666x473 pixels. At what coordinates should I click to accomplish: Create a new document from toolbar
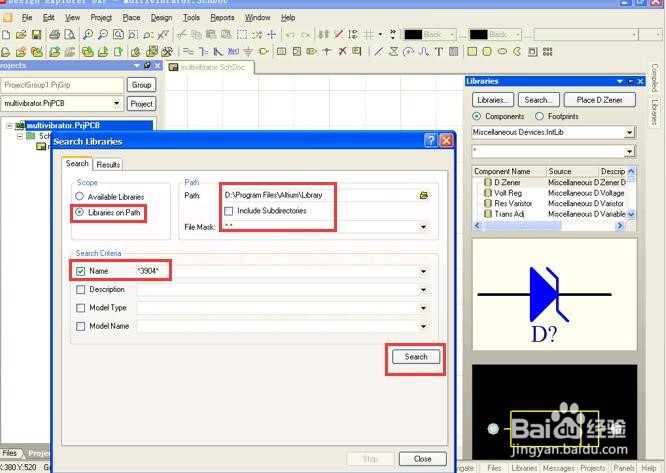pos(6,34)
